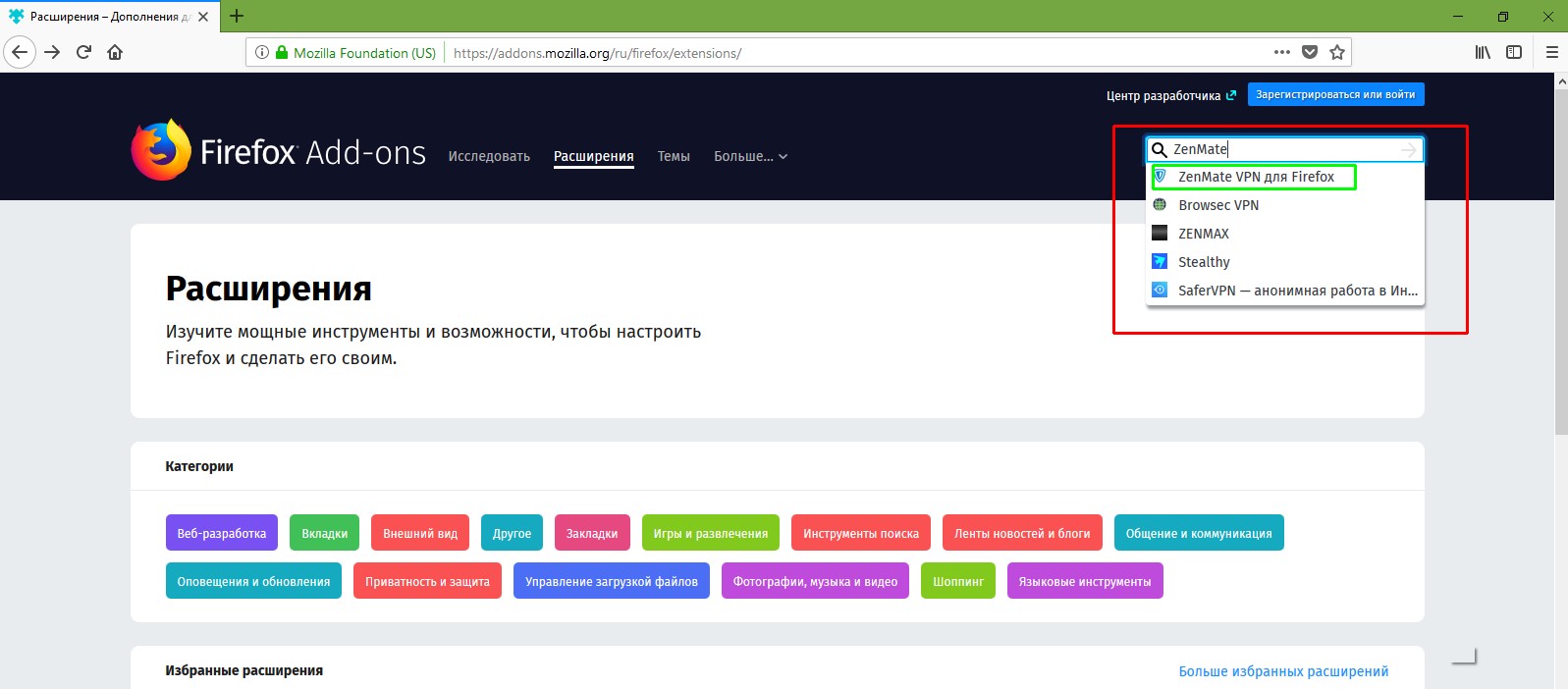
Task: Open the Темы section
Action: (674, 156)
